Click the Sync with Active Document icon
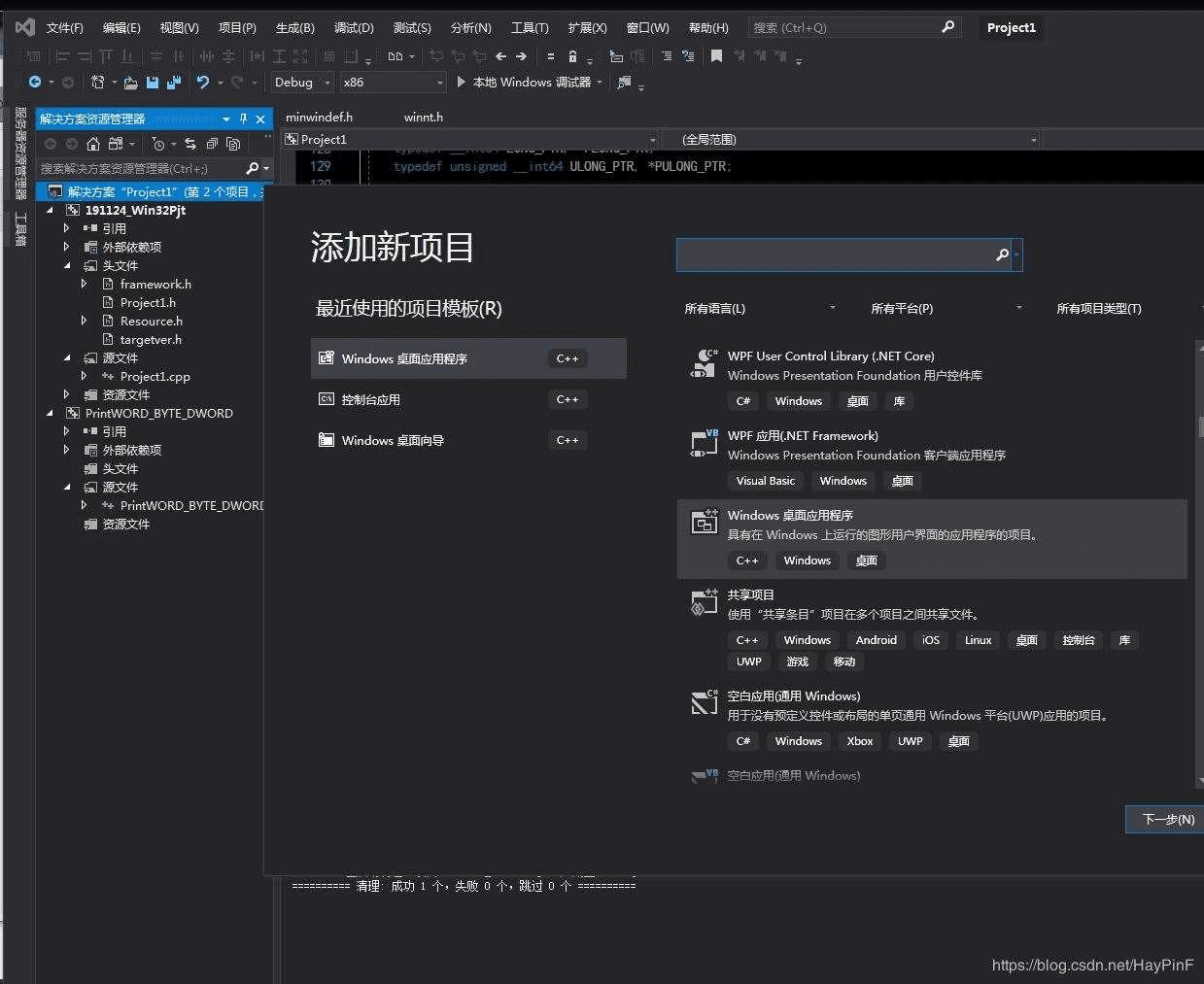Screen dimensions: 1204x984 [x=190, y=144]
